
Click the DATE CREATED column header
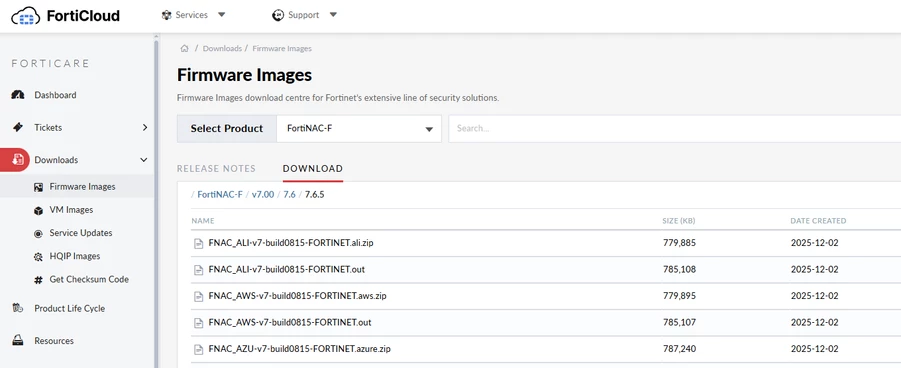[818, 221]
